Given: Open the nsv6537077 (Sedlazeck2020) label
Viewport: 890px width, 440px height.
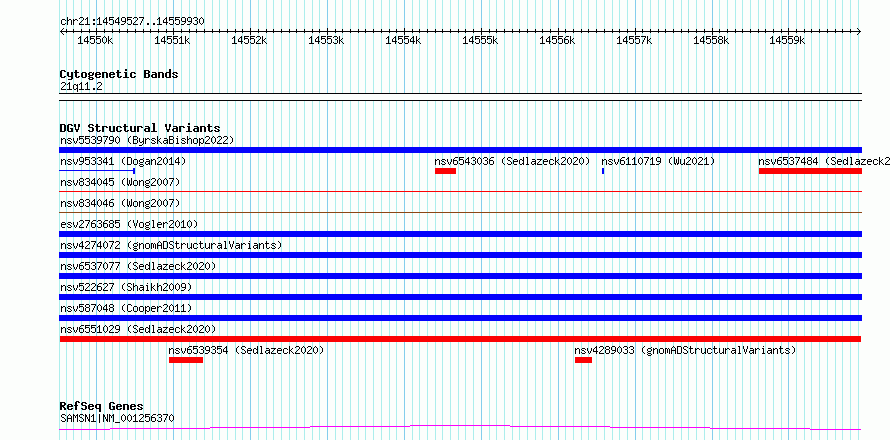Looking at the screenshot, I should tap(138, 266).
